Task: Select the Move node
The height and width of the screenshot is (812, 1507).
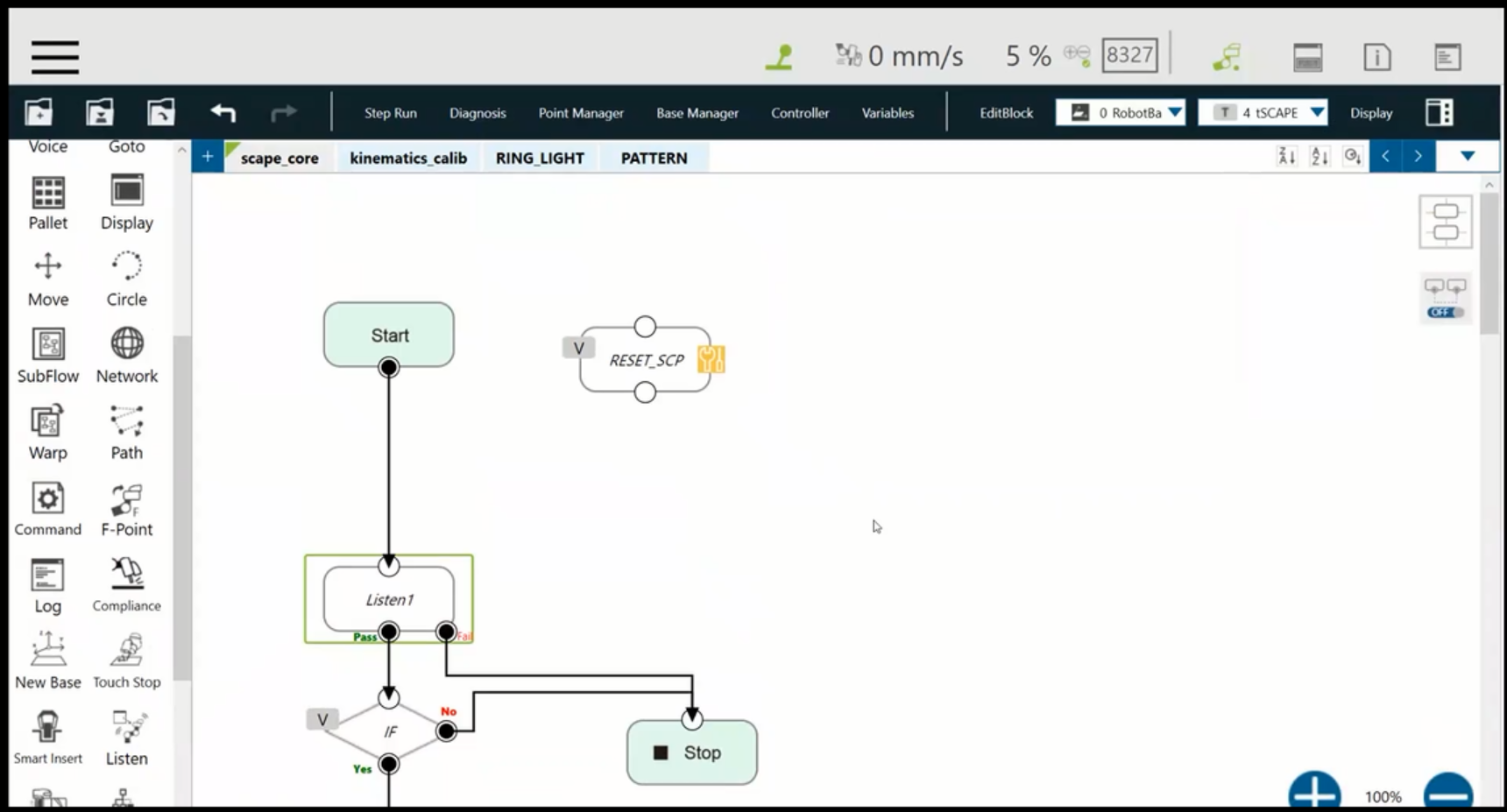Action: coord(48,280)
